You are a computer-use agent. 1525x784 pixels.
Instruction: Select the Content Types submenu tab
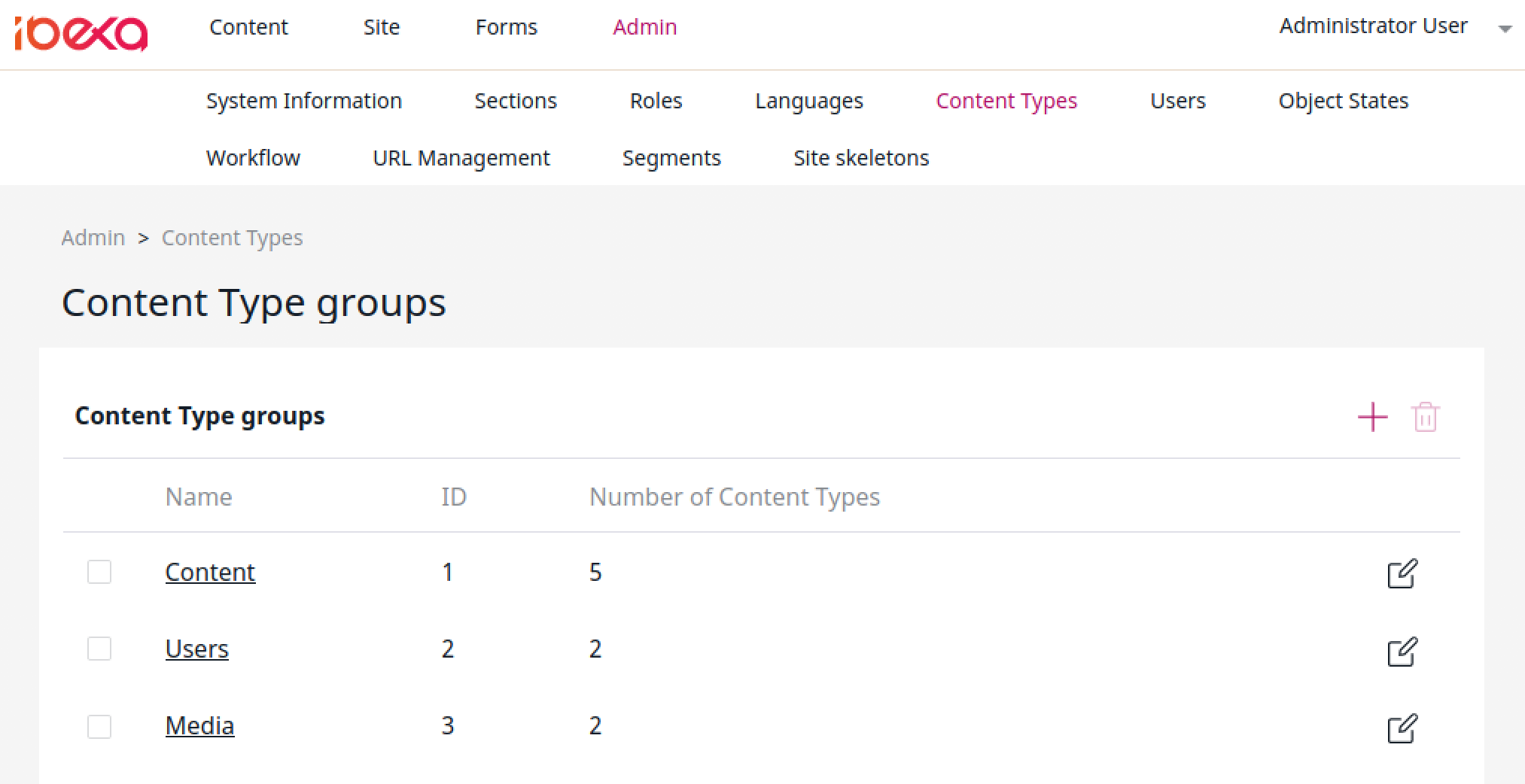[x=1006, y=101]
